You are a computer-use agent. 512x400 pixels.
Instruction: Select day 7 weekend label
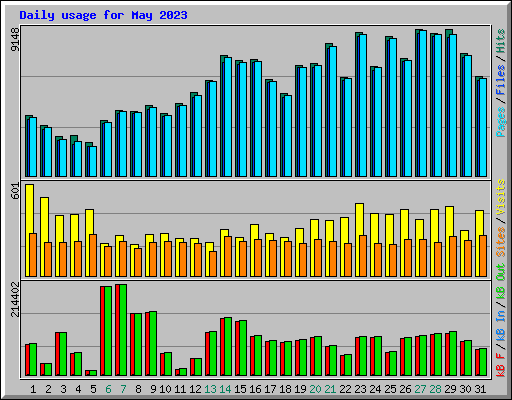tap(123, 389)
